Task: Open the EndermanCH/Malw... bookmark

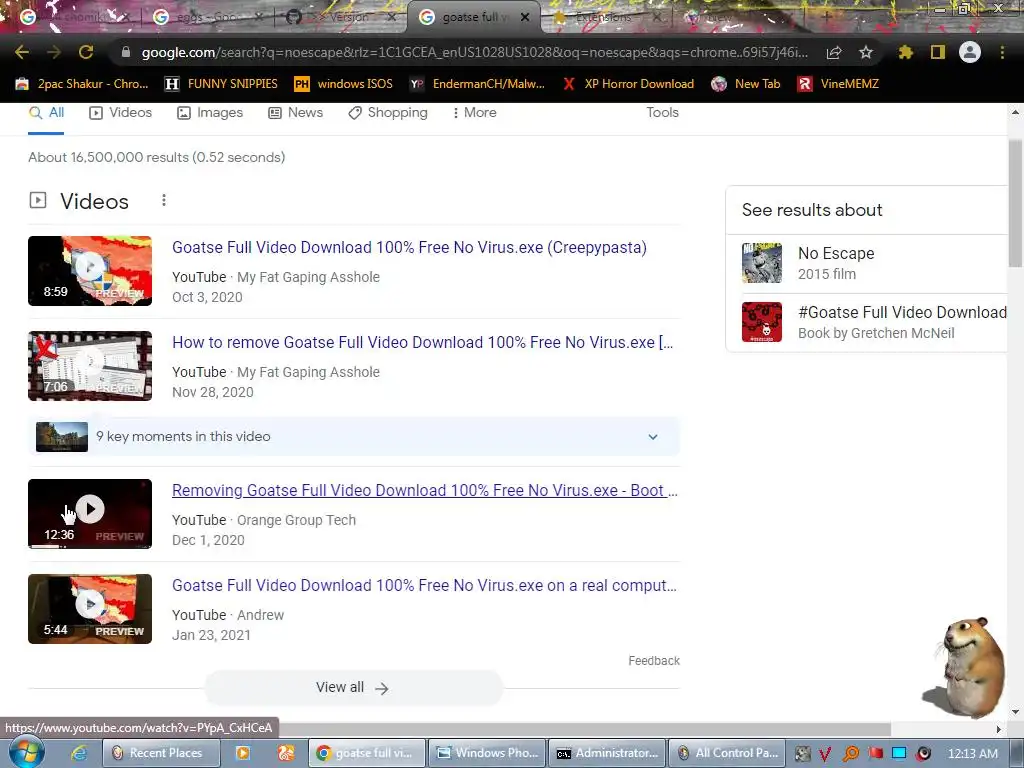Action: (x=477, y=84)
